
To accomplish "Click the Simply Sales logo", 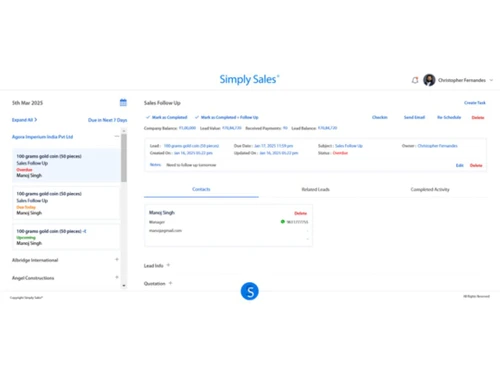I will 249,79.
